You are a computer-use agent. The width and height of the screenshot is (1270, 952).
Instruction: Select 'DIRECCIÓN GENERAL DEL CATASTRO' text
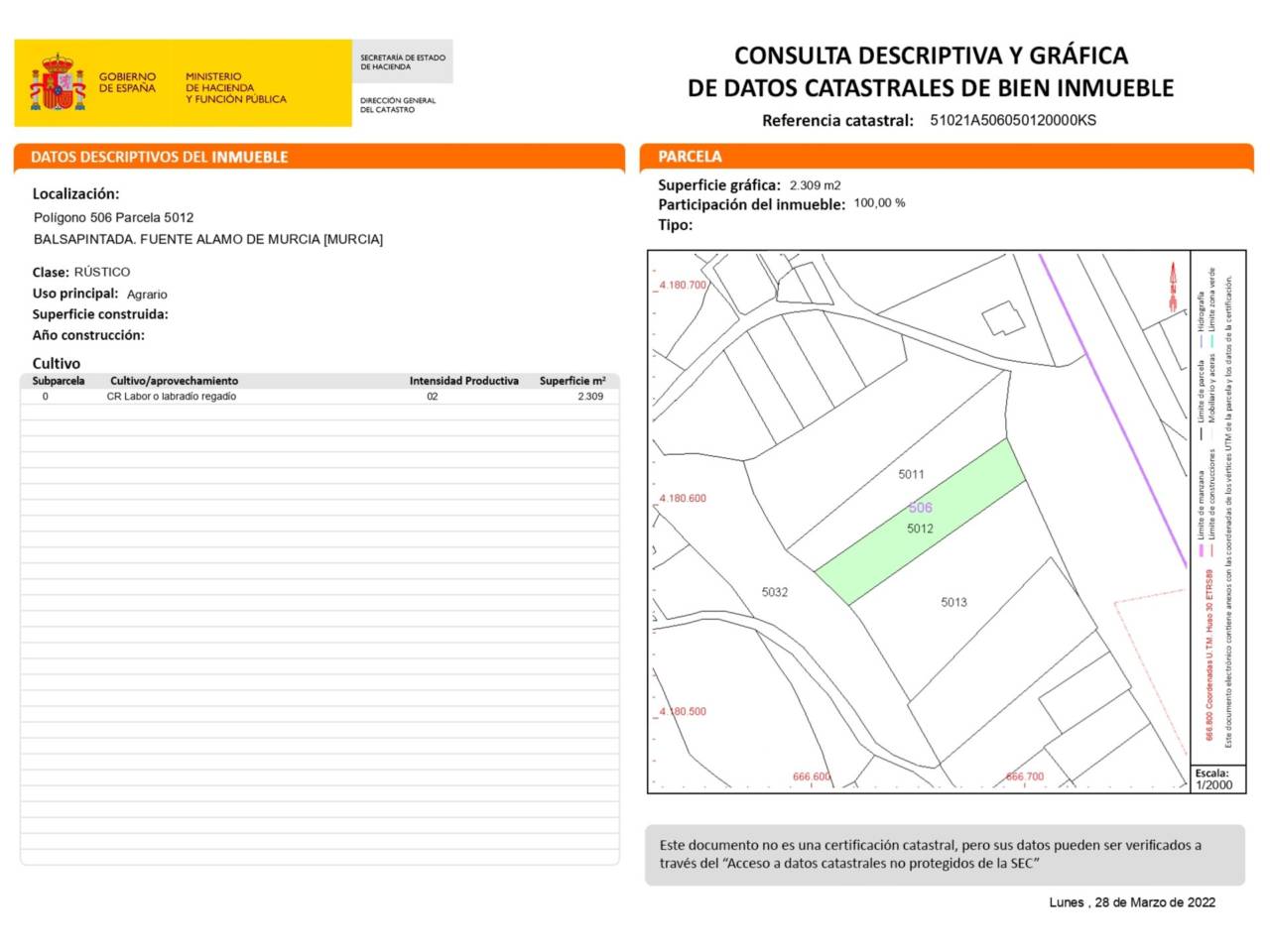pos(397,105)
